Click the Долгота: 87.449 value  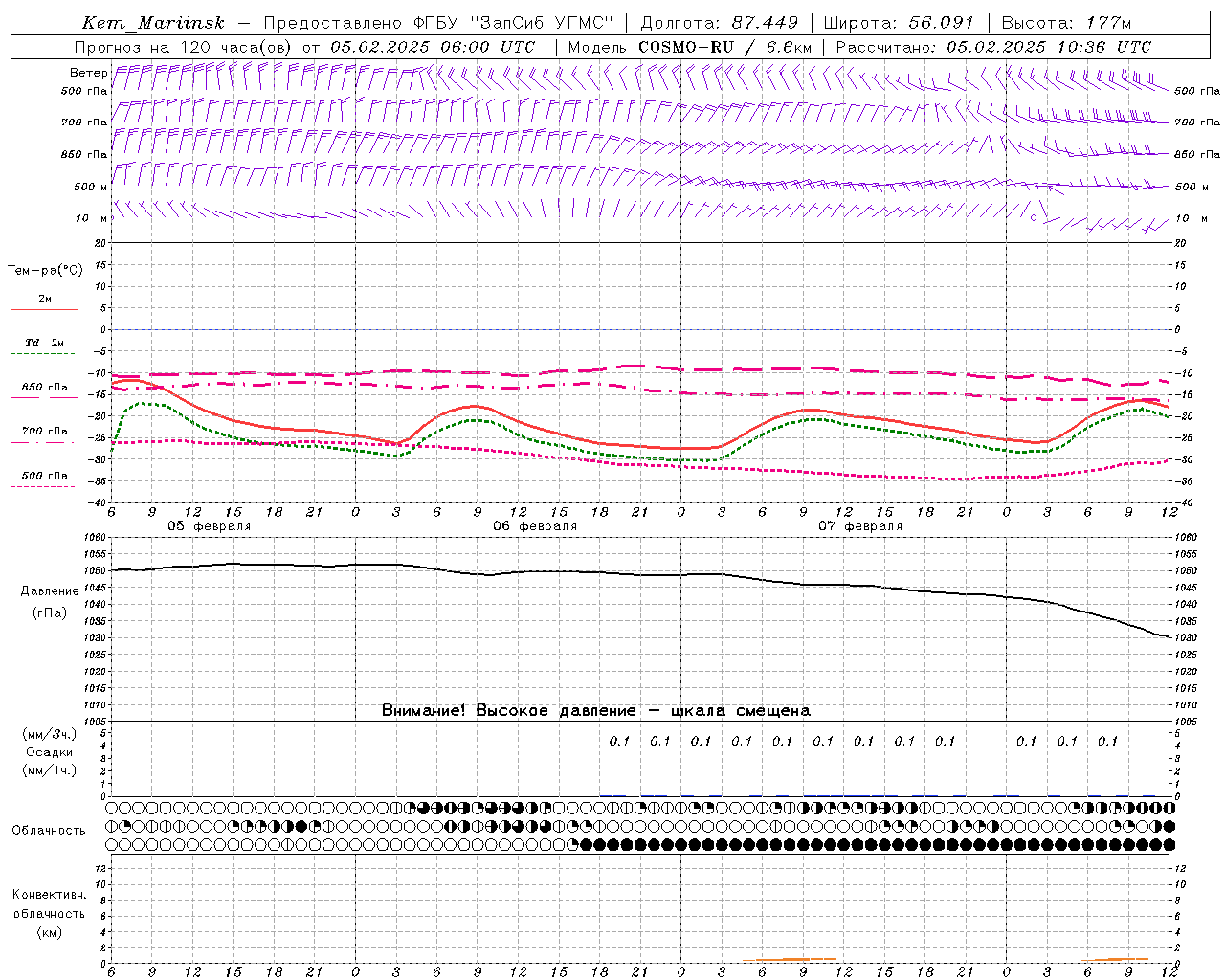719,23
